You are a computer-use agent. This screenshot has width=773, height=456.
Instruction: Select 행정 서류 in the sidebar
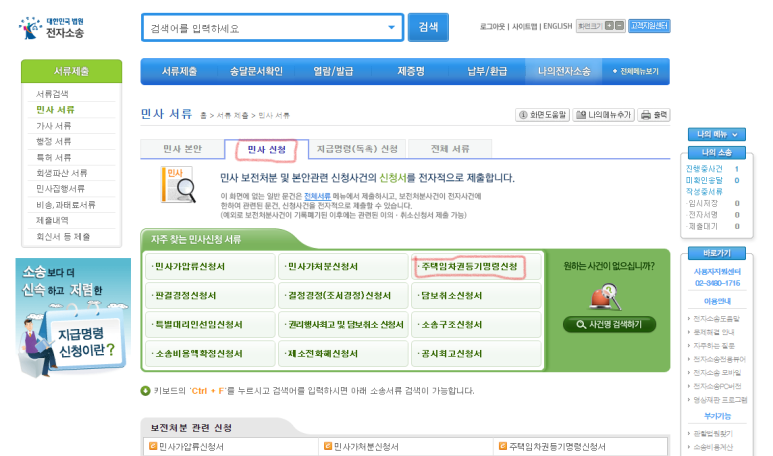[54, 141]
